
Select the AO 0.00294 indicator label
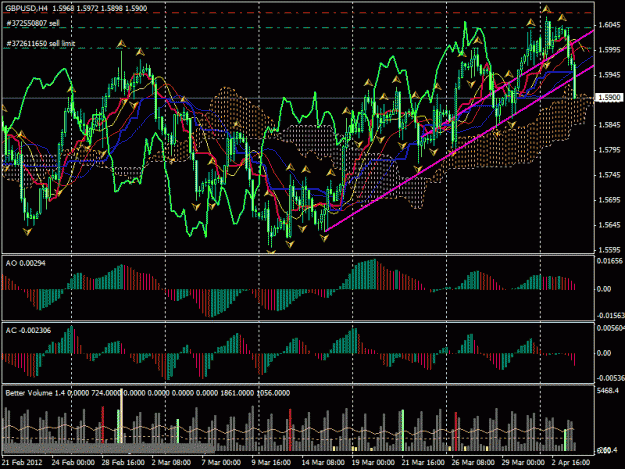tap(26, 263)
